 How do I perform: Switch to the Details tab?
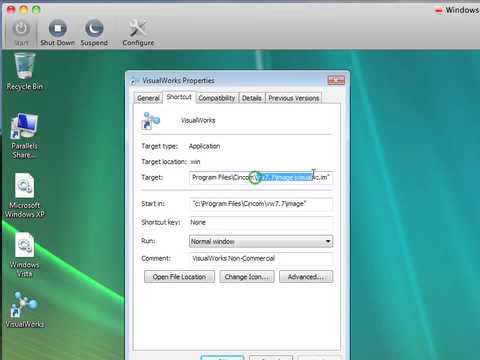252,98
